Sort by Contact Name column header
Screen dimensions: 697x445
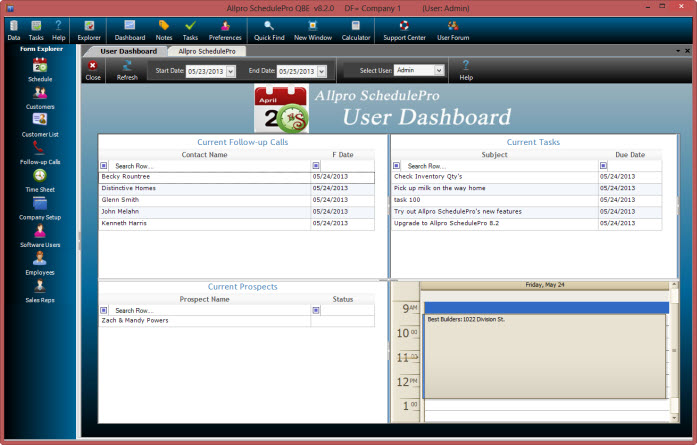(204, 155)
